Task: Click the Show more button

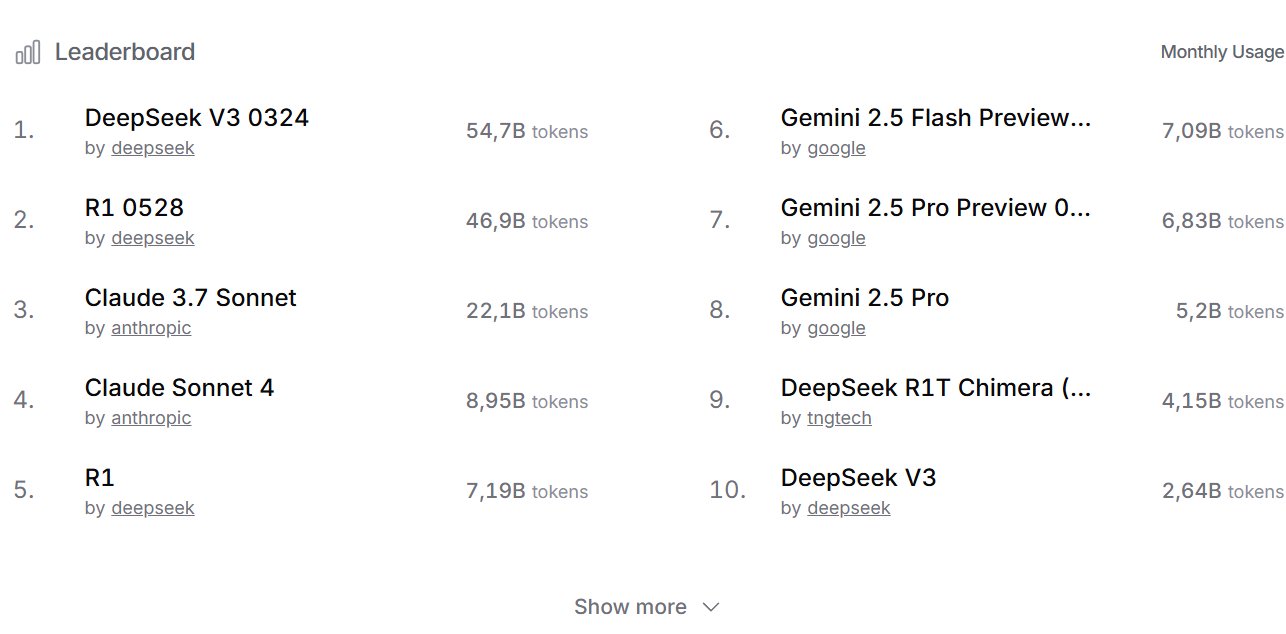Action: pyautogui.click(x=630, y=607)
